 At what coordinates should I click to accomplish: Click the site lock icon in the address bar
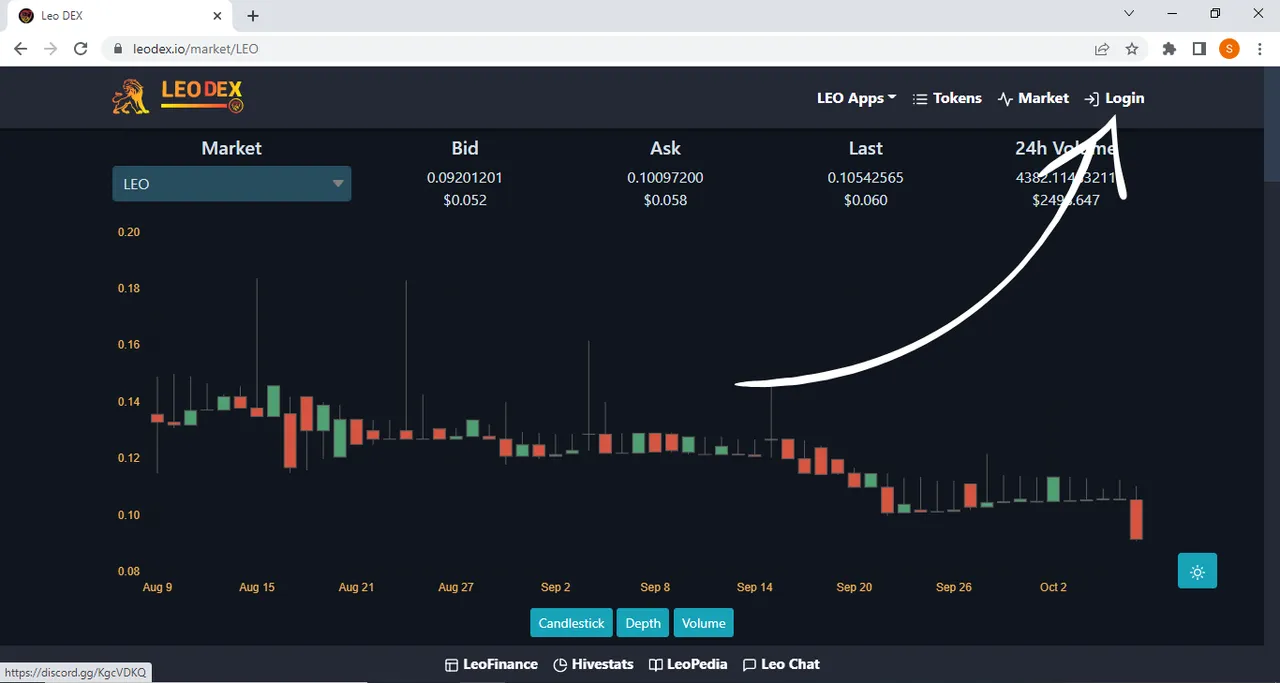[x=118, y=48]
